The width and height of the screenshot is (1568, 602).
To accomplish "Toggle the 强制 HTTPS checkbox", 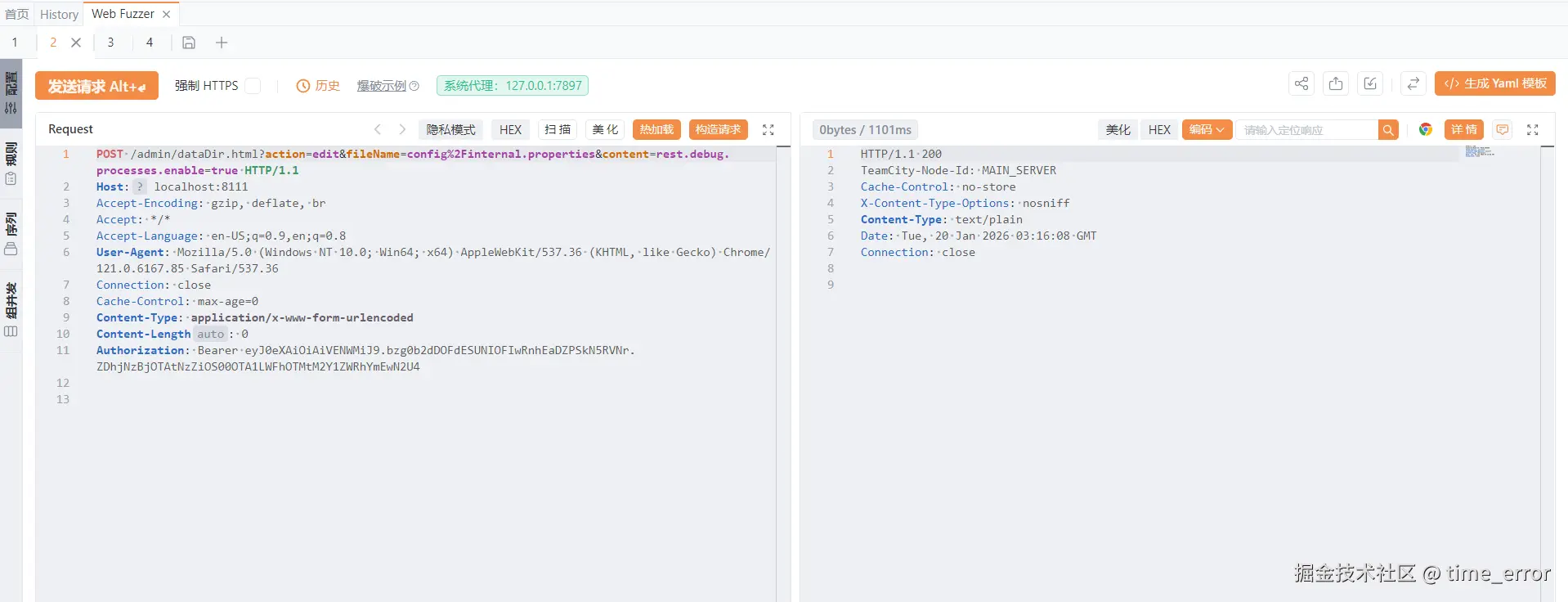I will coord(253,86).
